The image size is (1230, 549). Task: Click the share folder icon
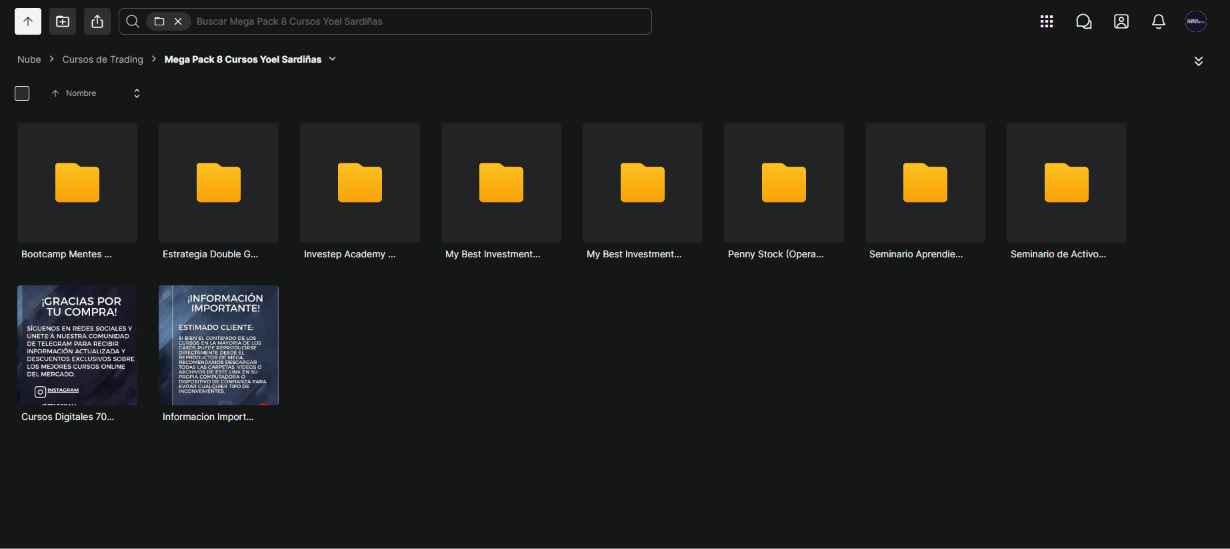[96, 21]
